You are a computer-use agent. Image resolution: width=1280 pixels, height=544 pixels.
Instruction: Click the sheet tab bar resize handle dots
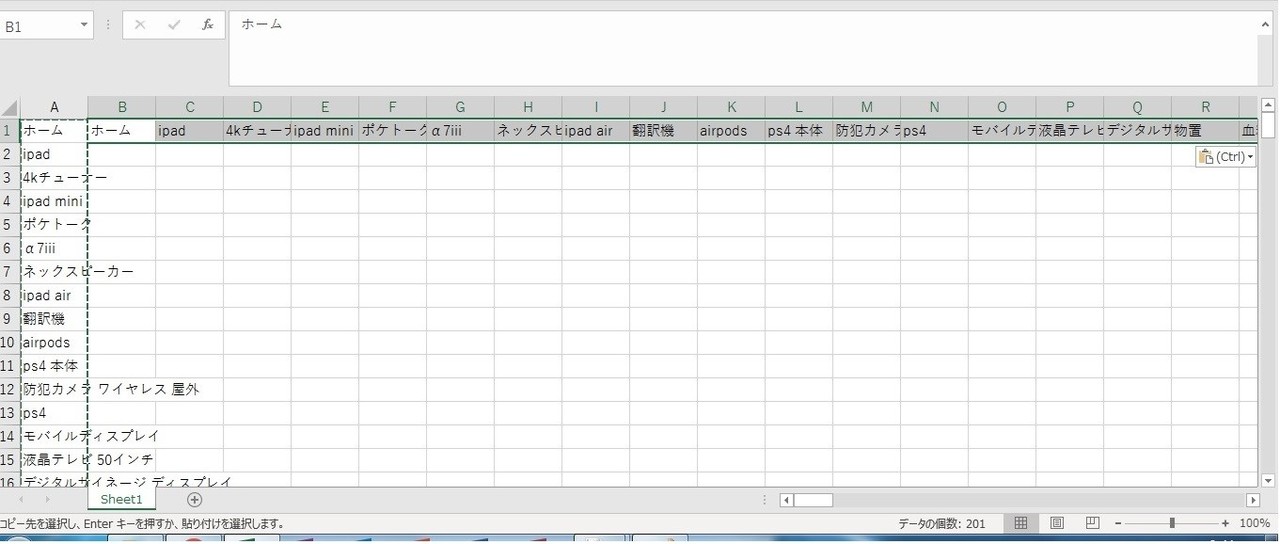click(x=765, y=499)
